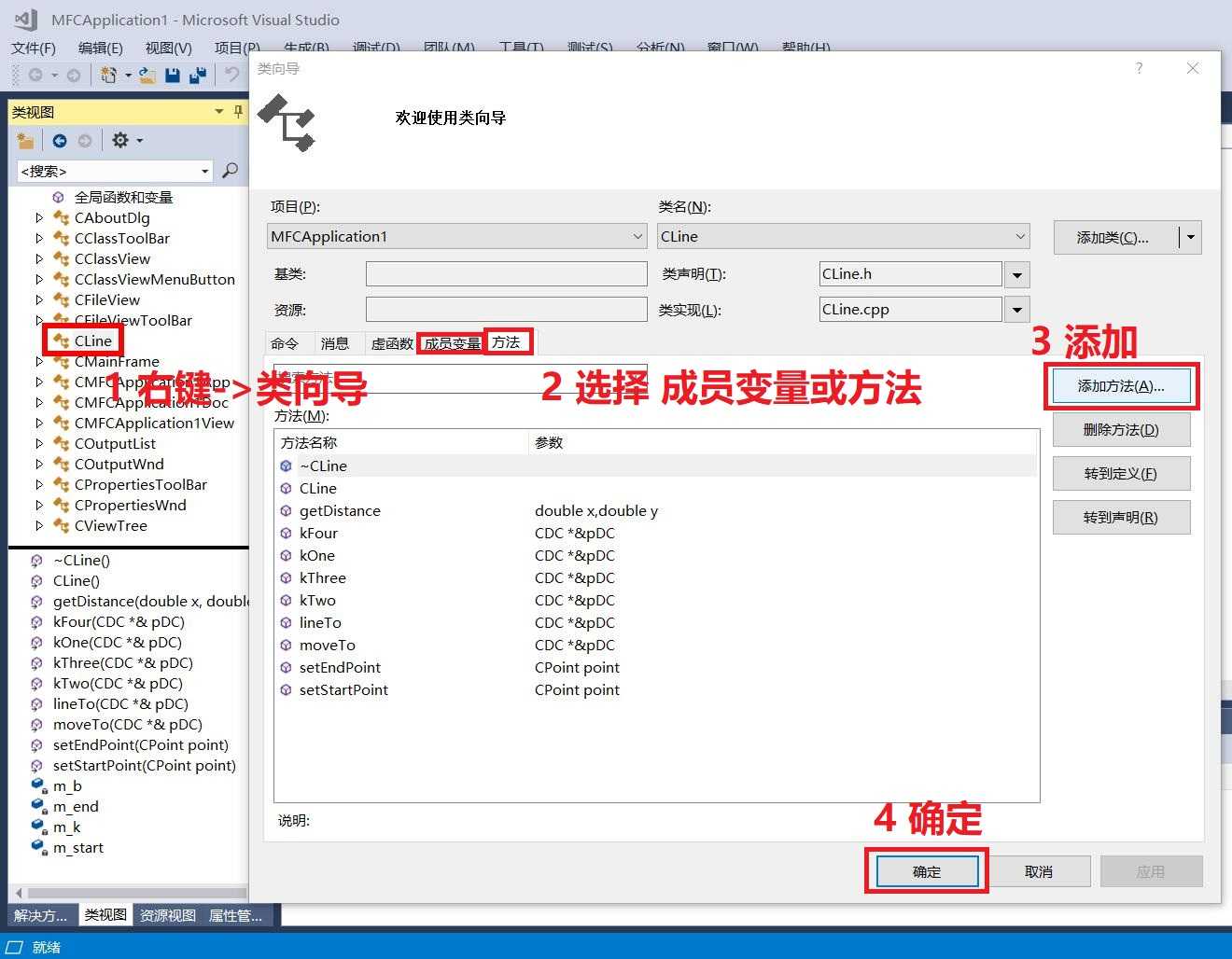Click the Save All icon in toolbar
The height and width of the screenshot is (959, 1232).
click(x=197, y=76)
